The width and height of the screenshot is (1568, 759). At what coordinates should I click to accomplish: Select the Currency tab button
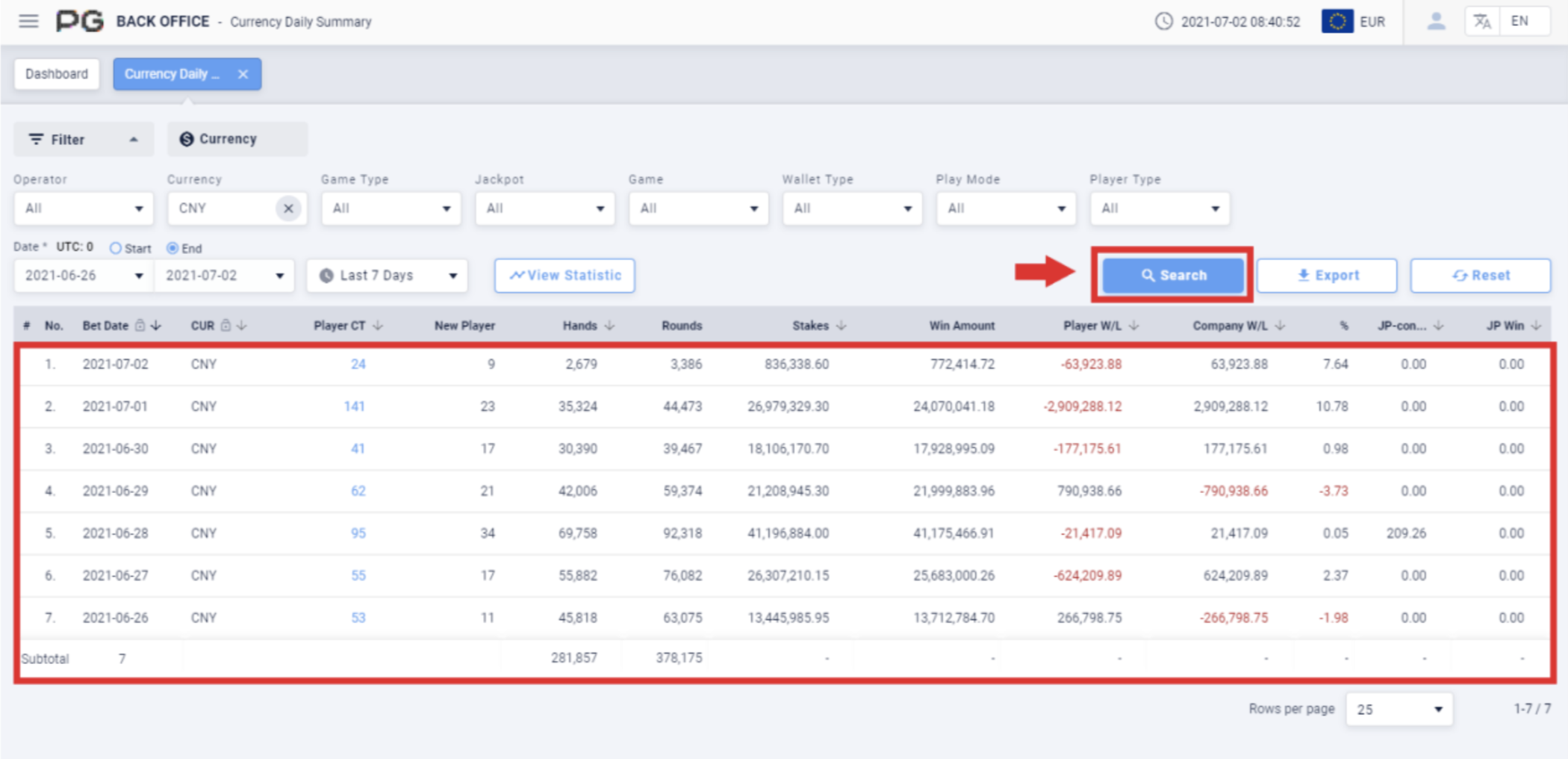point(237,140)
